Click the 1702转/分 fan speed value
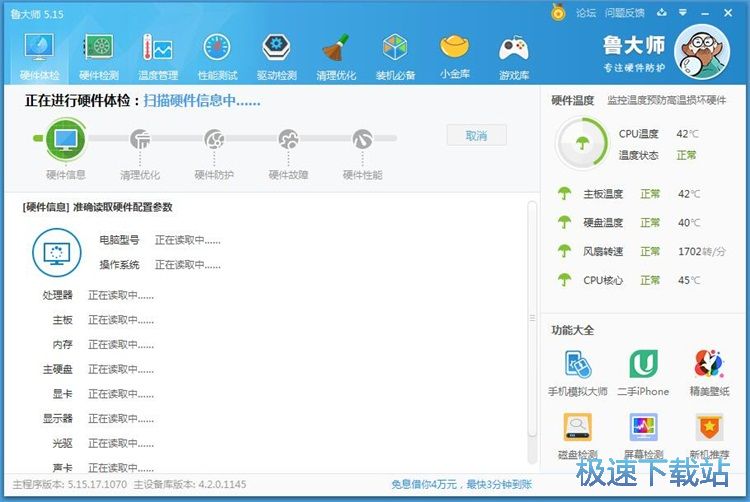Viewport: 750px width, 502px height. pos(702,251)
